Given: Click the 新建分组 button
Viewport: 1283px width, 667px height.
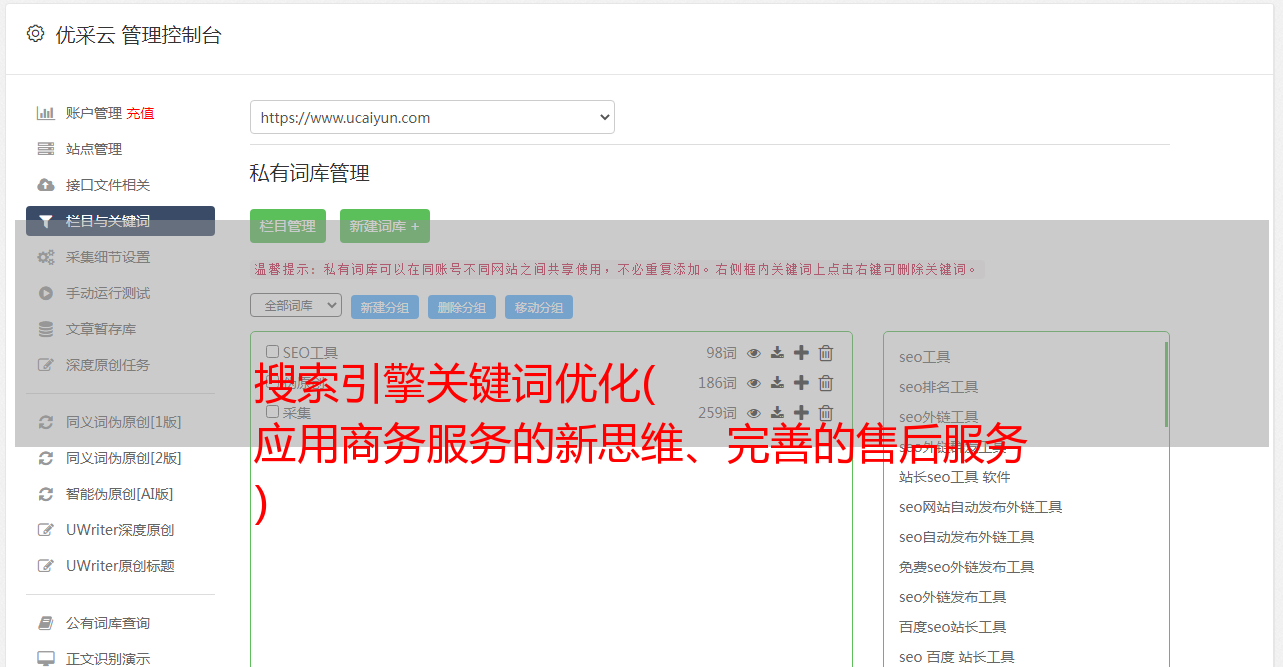Looking at the screenshot, I should point(385,307).
